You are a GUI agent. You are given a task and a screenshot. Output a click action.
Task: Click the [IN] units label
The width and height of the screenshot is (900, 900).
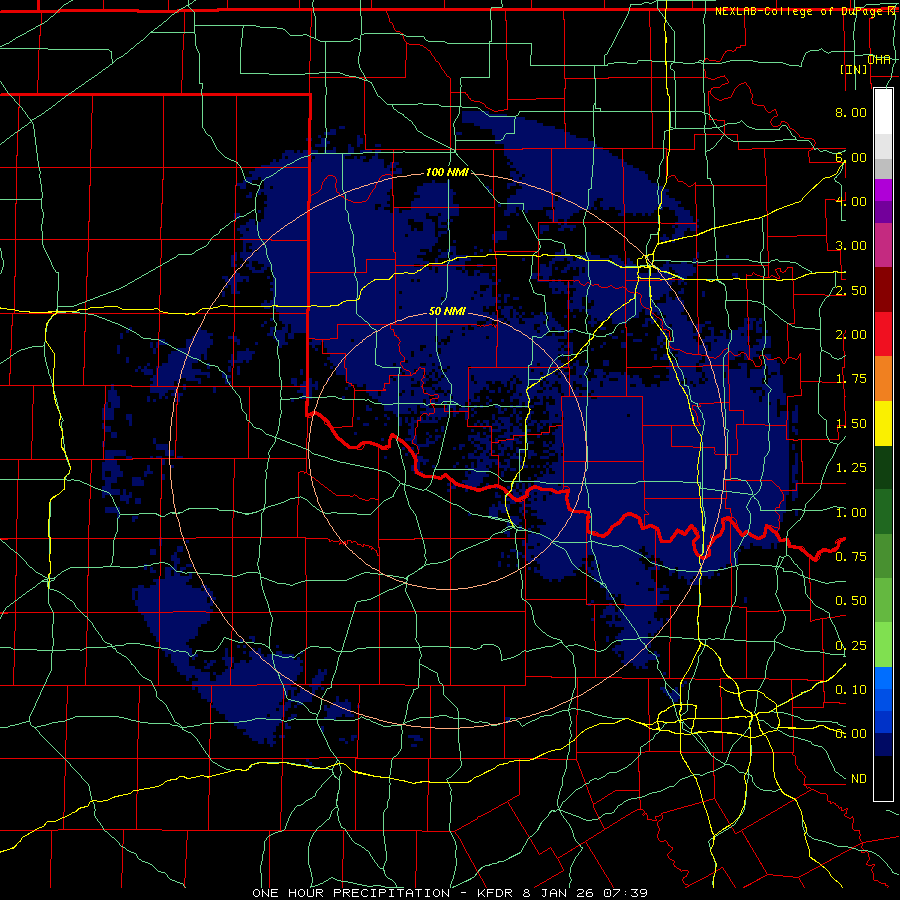(x=854, y=69)
